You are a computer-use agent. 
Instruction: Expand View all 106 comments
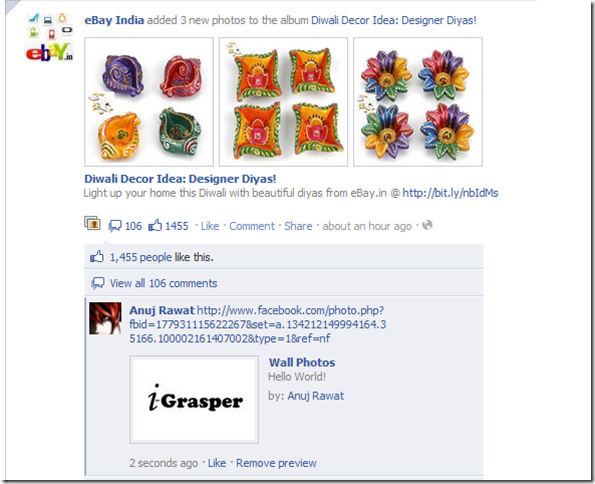click(163, 283)
